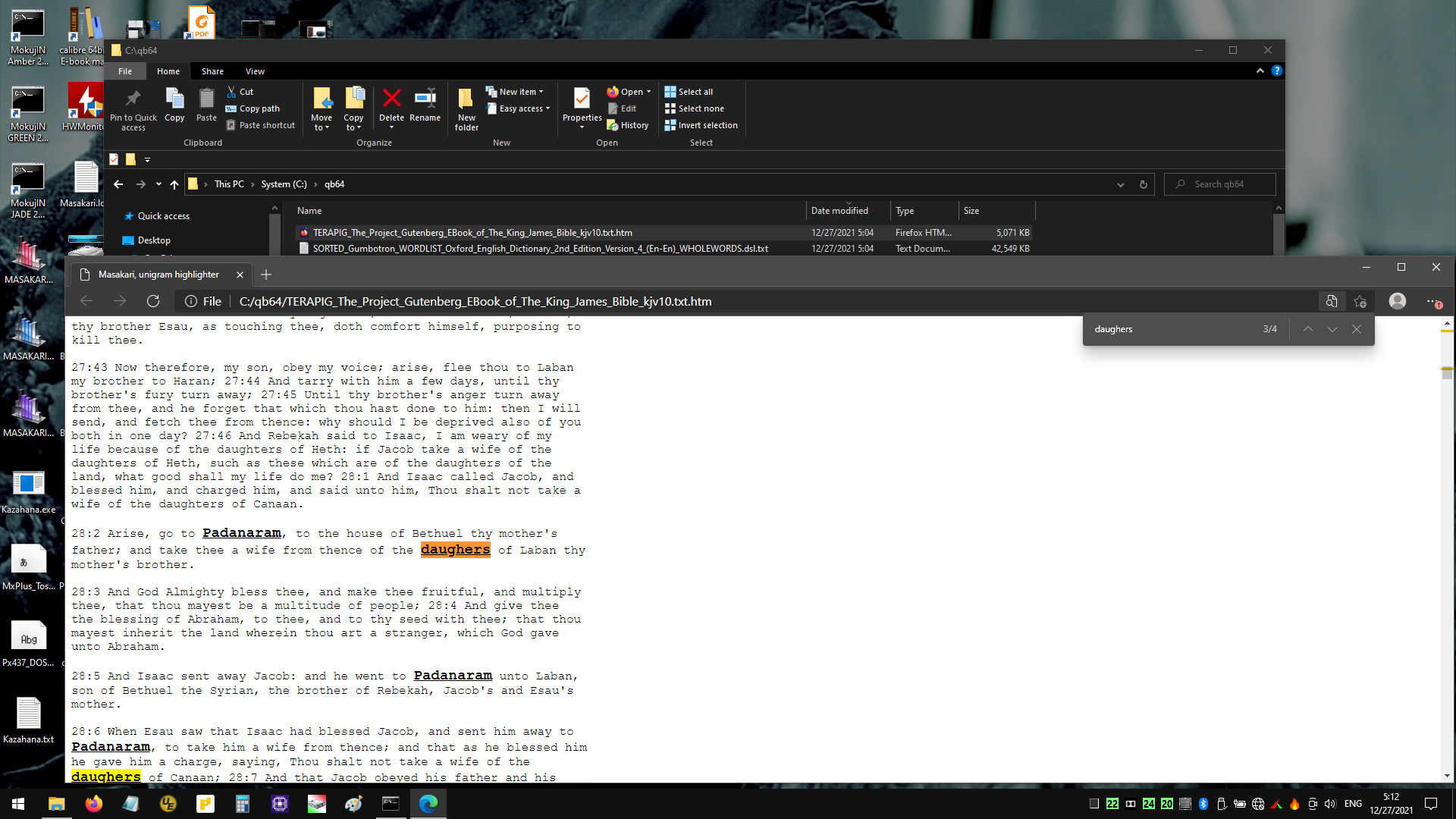Open the Windows Start menu
This screenshot has width=1456, height=819.
pos(18,804)
